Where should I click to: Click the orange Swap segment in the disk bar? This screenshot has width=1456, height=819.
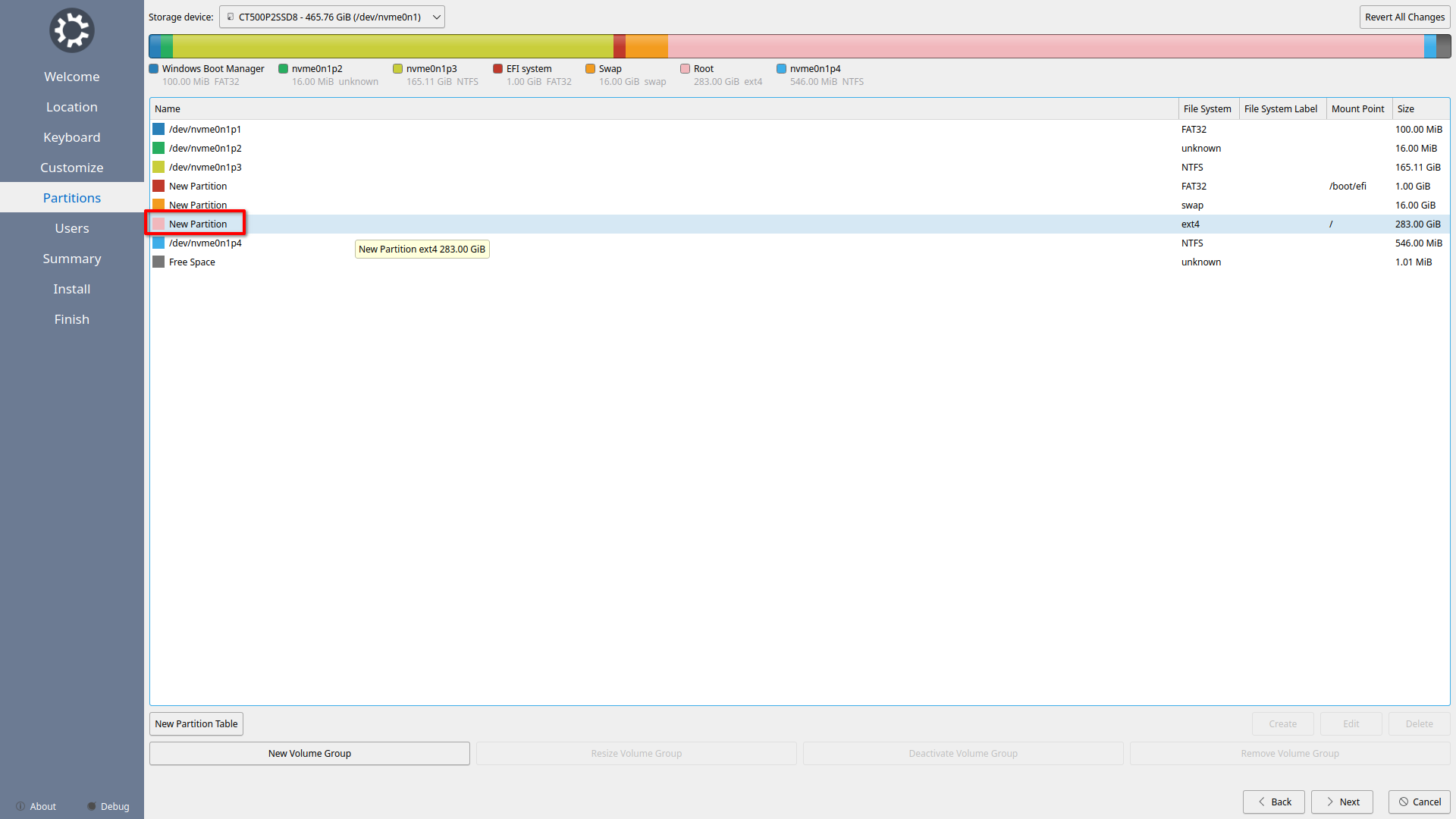point(646,46)
